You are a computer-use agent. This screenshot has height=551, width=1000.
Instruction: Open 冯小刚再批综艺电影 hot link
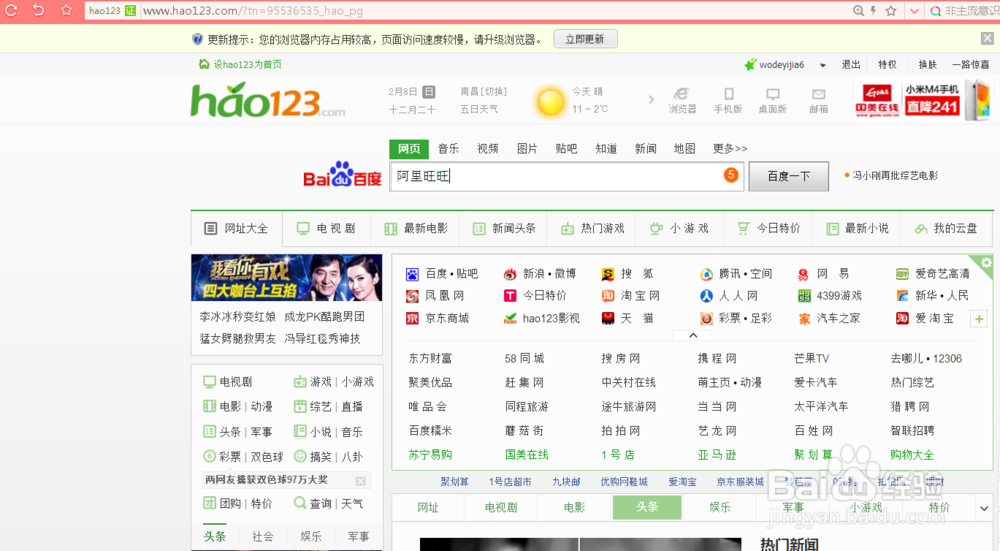895,175
